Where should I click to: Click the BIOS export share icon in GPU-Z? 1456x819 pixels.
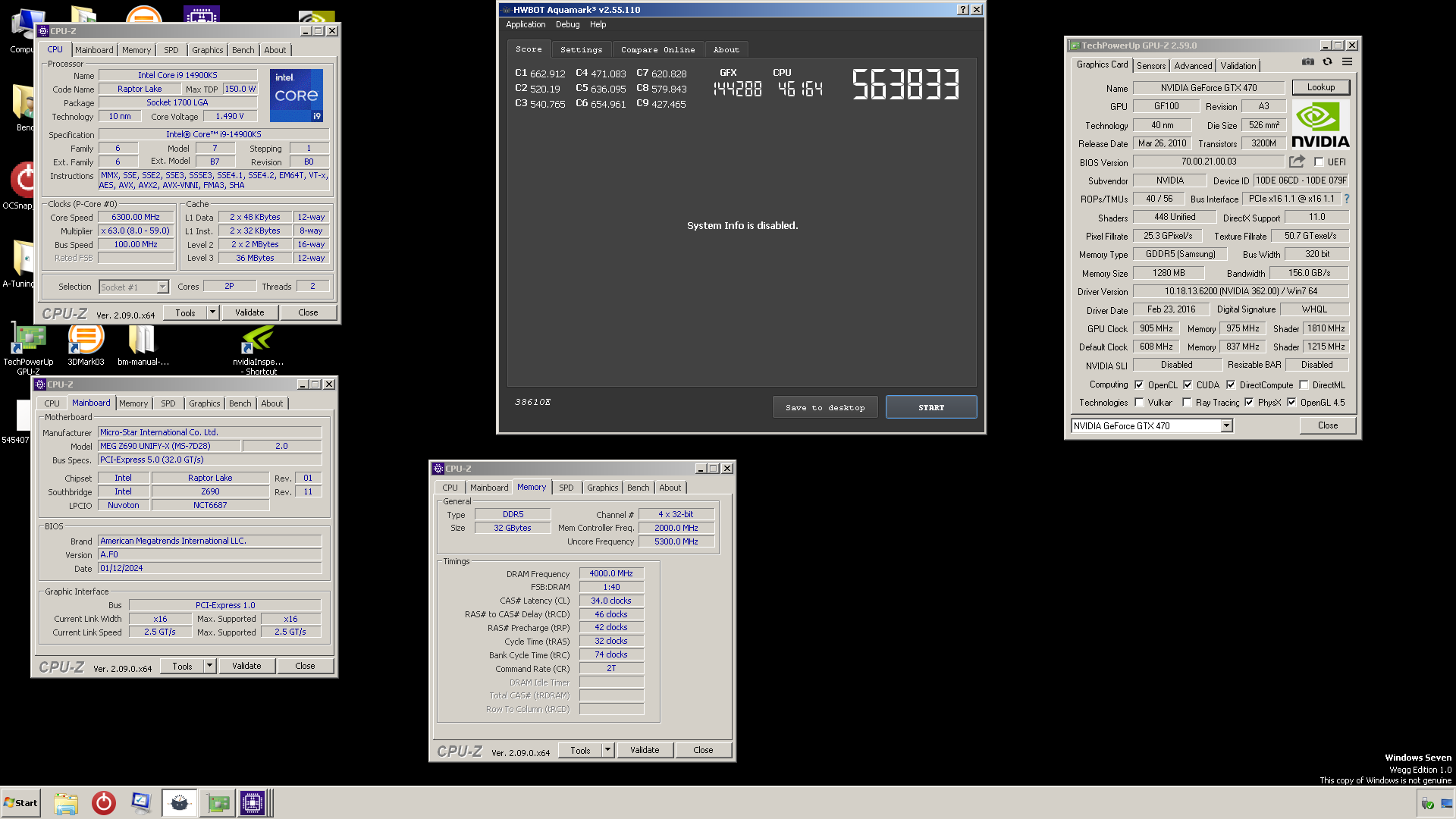coord(1297,162)
